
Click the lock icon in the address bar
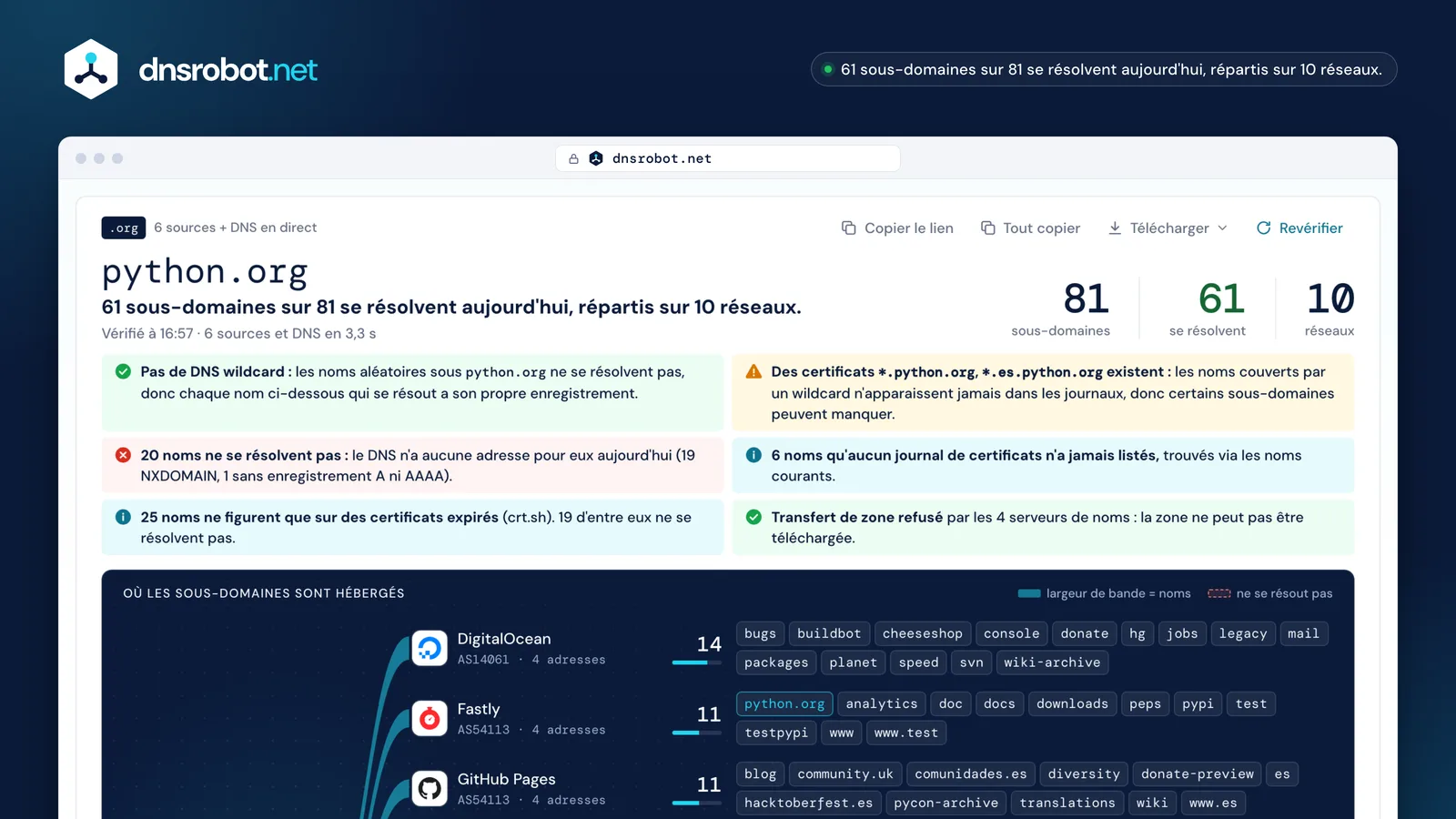[x=573, y=158]
